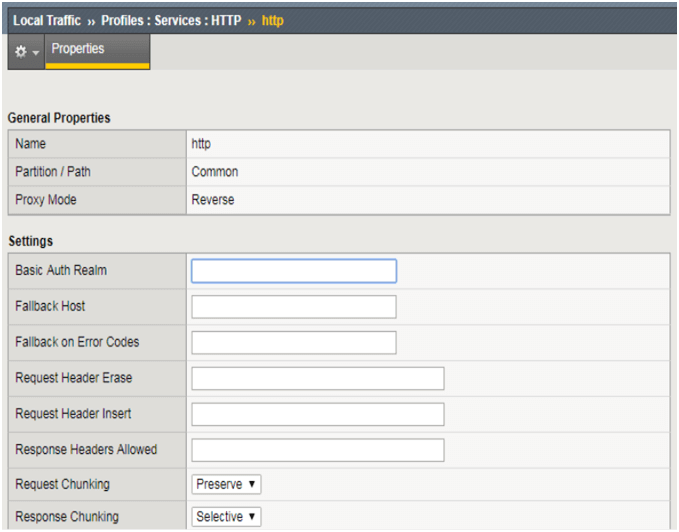Click the Request Header Insert label

73,414
